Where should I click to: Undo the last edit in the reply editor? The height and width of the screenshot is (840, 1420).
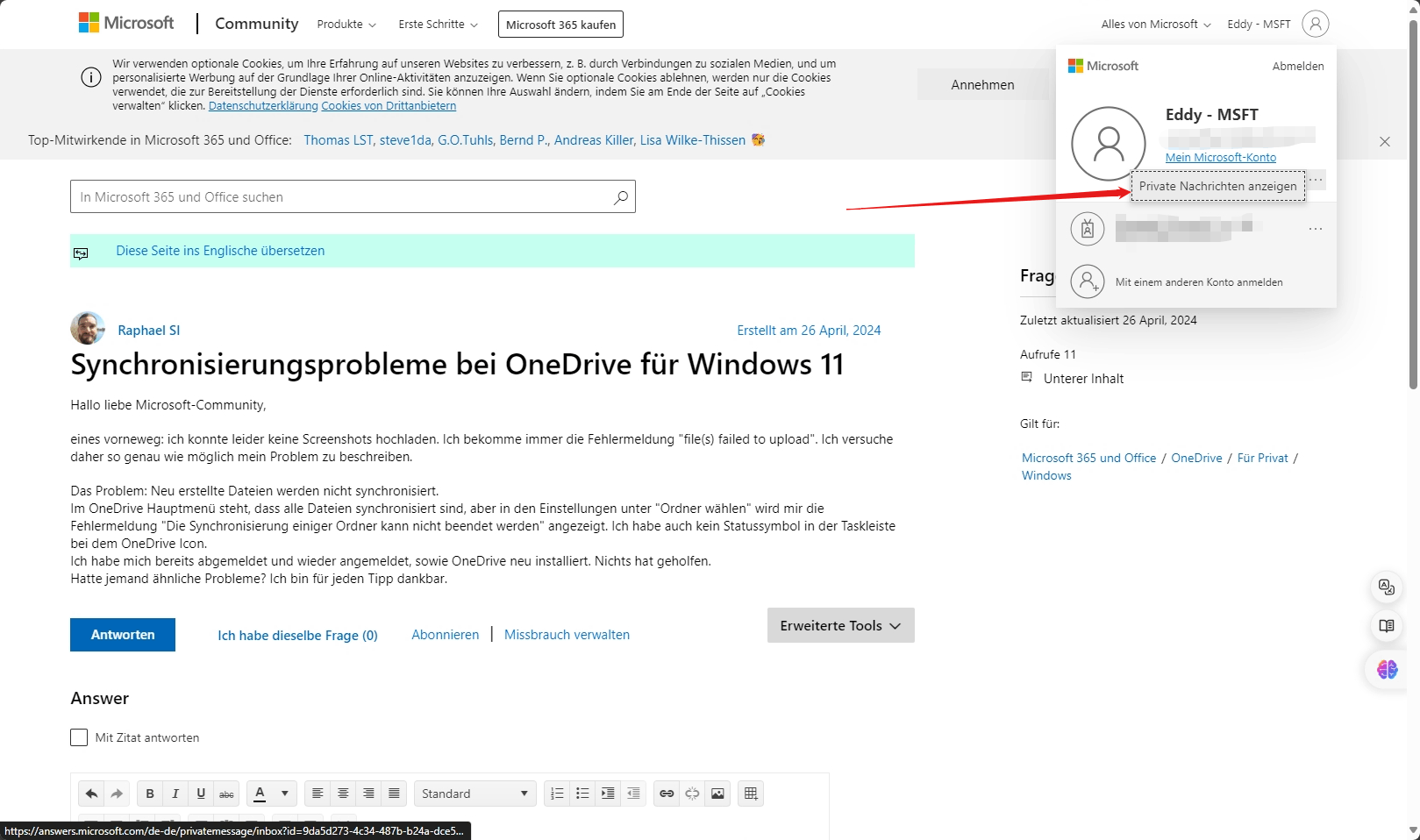(91, 794)
